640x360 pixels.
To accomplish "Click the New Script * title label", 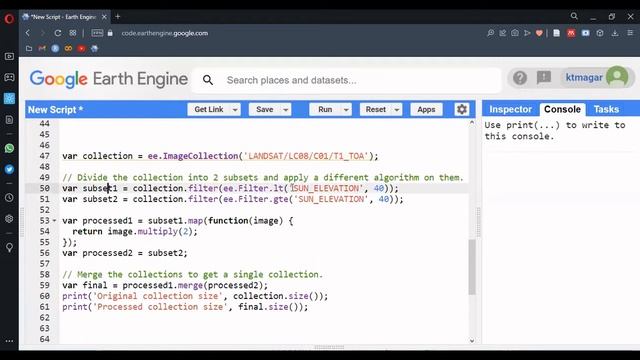I will pyautogui.click(x=56, y=110).
